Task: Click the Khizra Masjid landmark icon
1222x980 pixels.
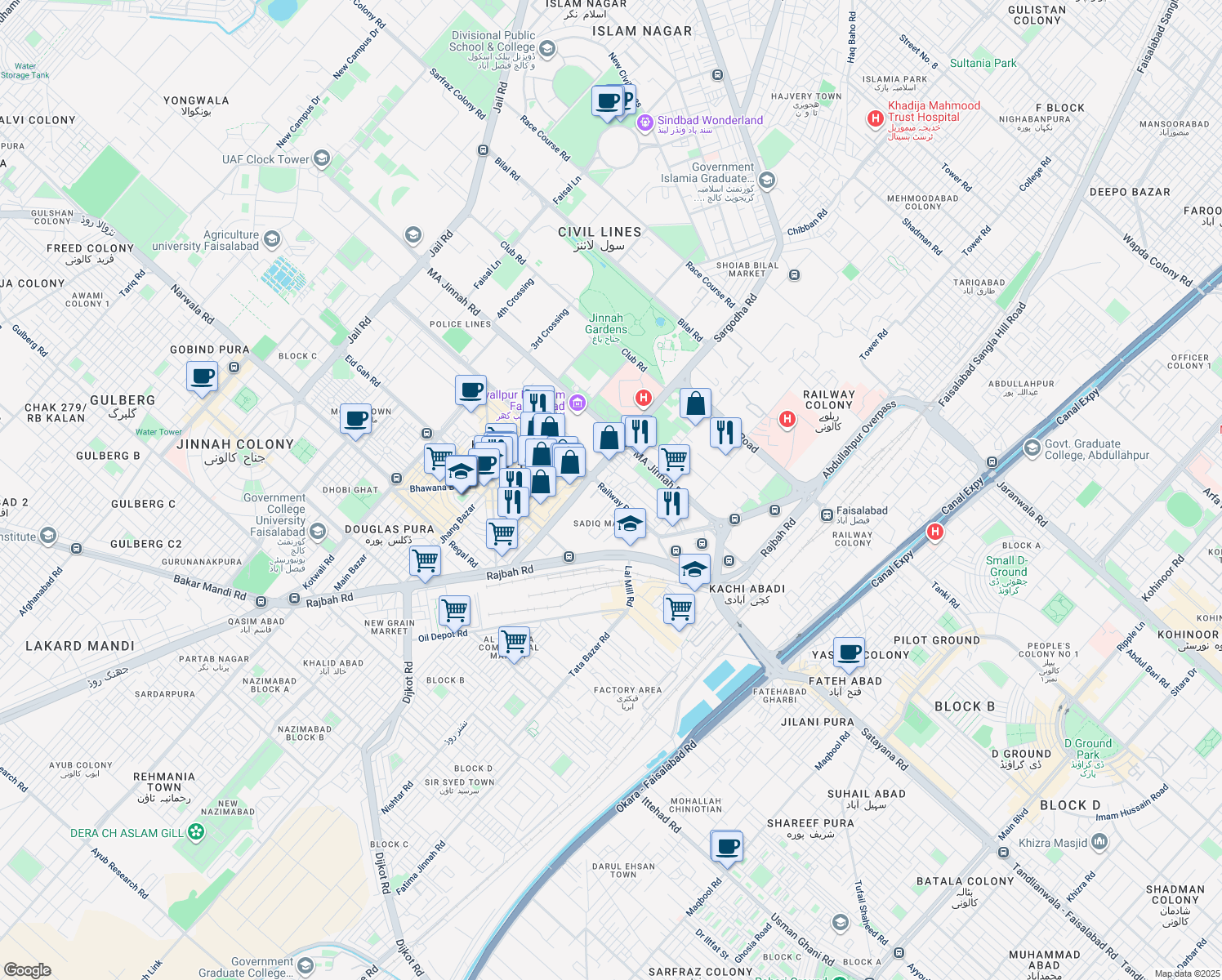Action: [x=1099, y=841]
